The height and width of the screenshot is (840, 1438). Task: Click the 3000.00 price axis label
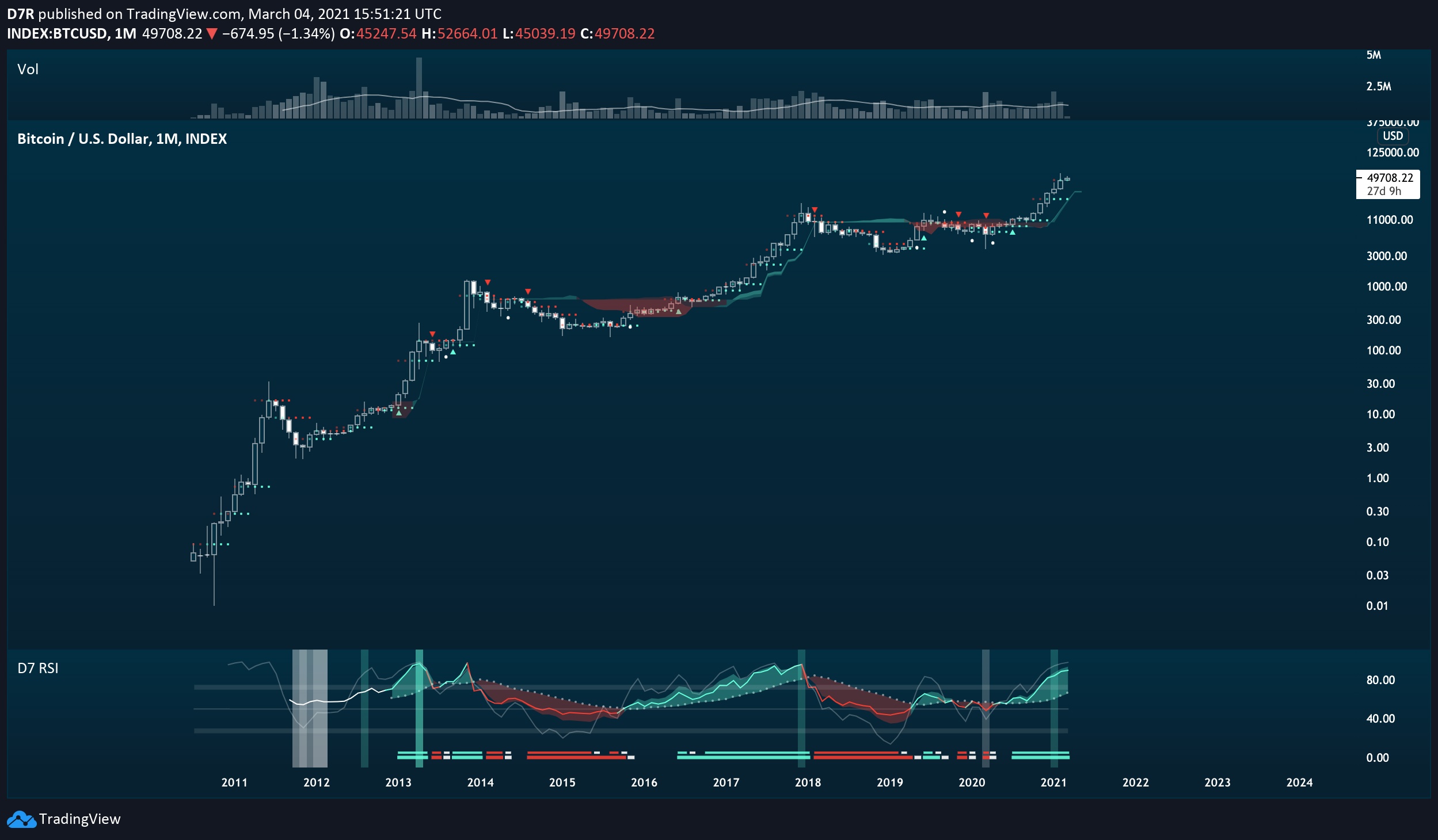coord(1387,256)
